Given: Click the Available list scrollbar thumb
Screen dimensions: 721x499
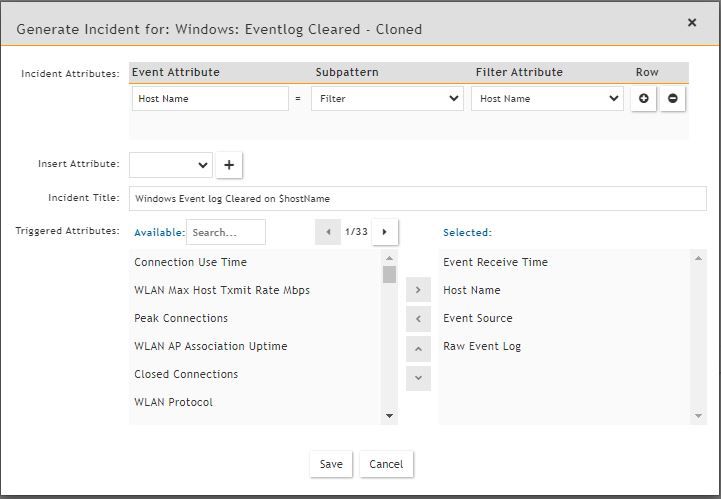Looking at the screenshot, I should [x=389, y=275].
